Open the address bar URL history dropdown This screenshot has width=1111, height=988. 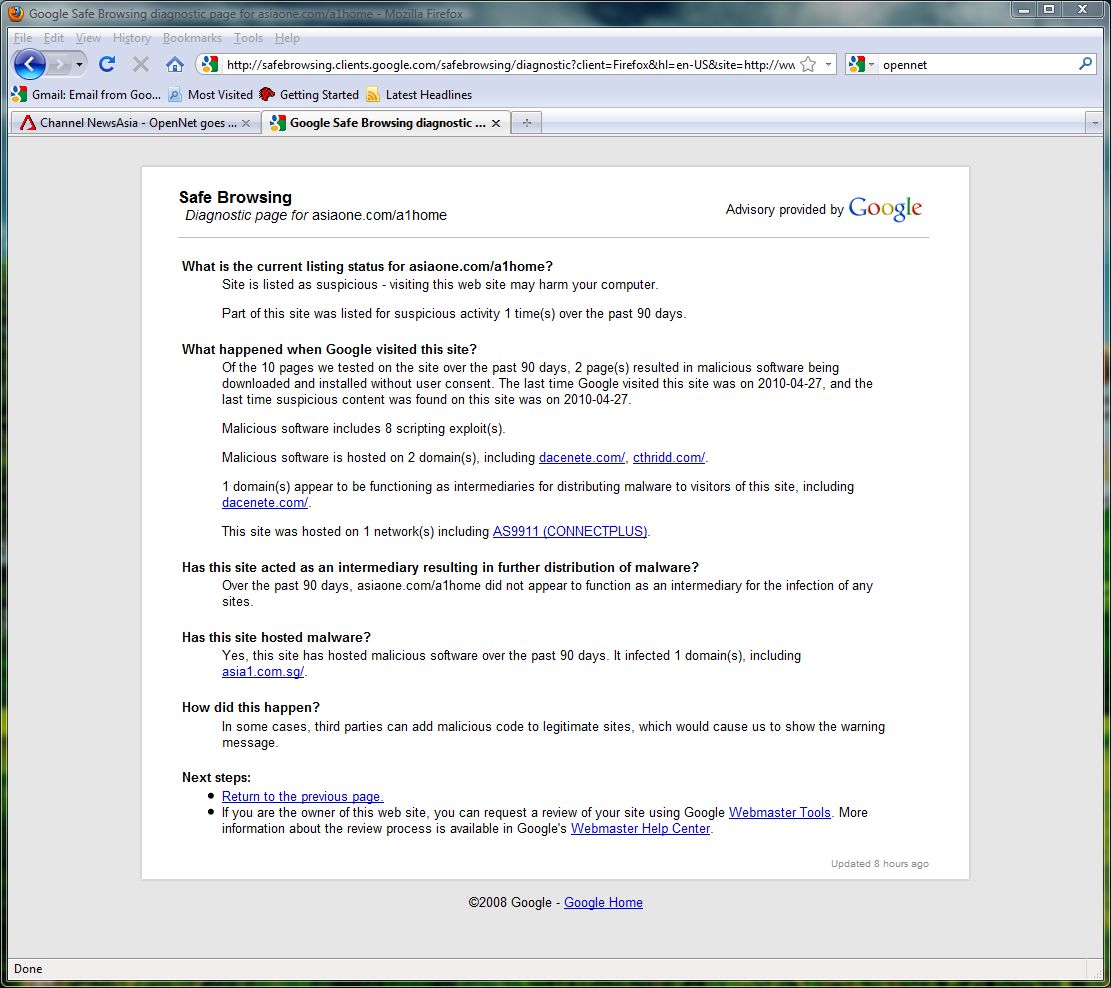point(828,64)
